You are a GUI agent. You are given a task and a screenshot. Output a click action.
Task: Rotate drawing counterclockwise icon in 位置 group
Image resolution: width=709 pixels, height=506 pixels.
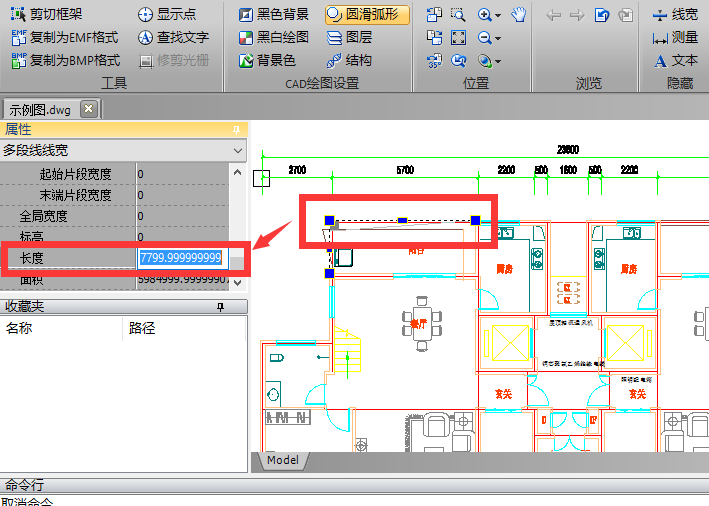pos(434,14)
